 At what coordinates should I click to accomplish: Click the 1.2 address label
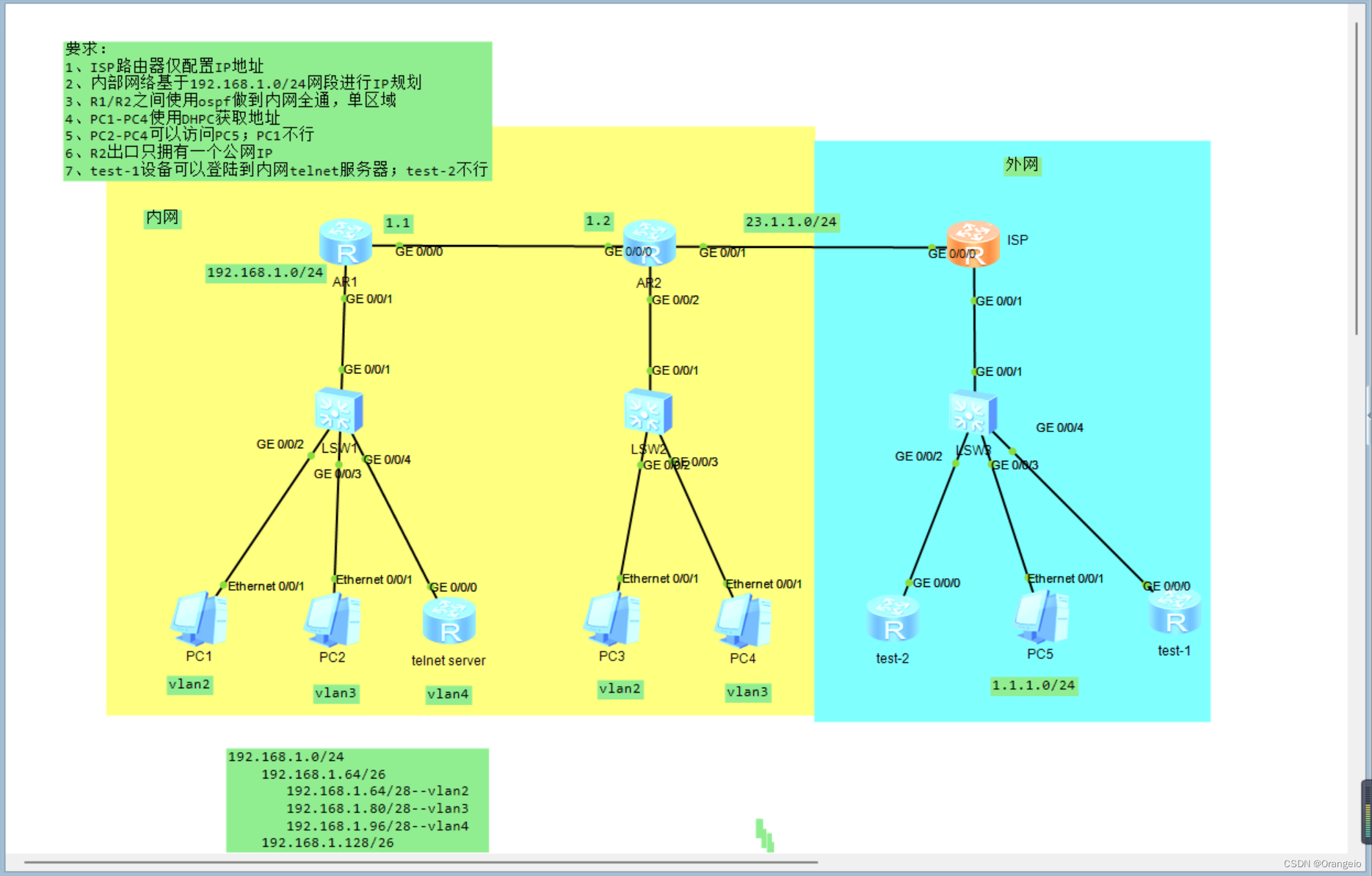tap(598, 221)
